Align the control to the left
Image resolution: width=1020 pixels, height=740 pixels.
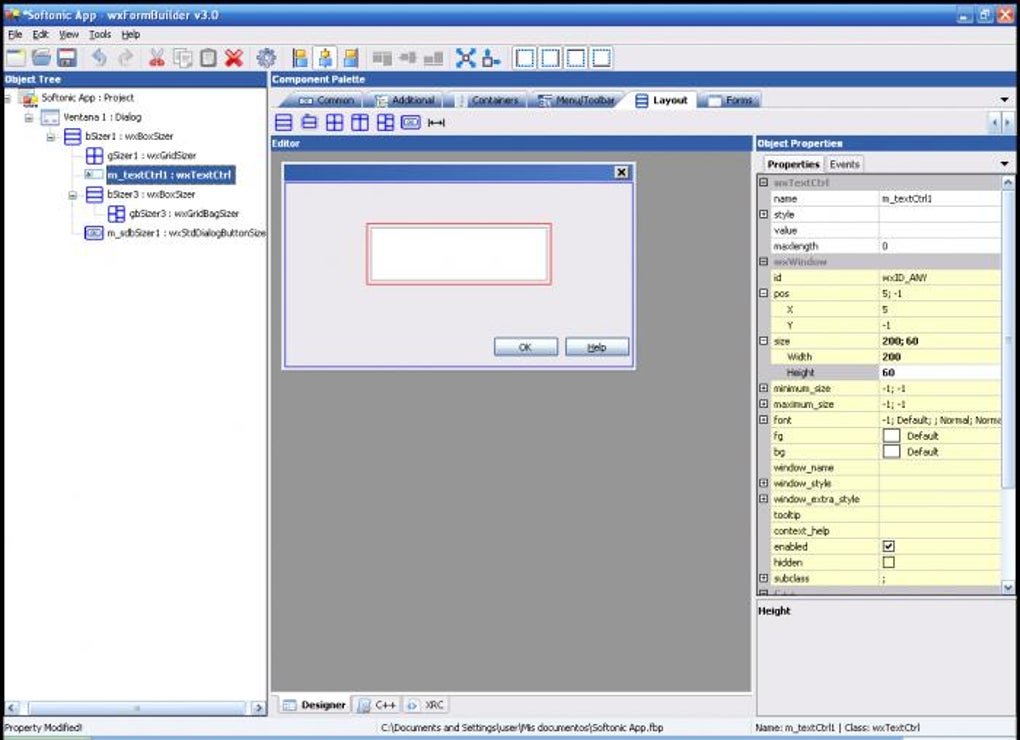click(300, 58)
